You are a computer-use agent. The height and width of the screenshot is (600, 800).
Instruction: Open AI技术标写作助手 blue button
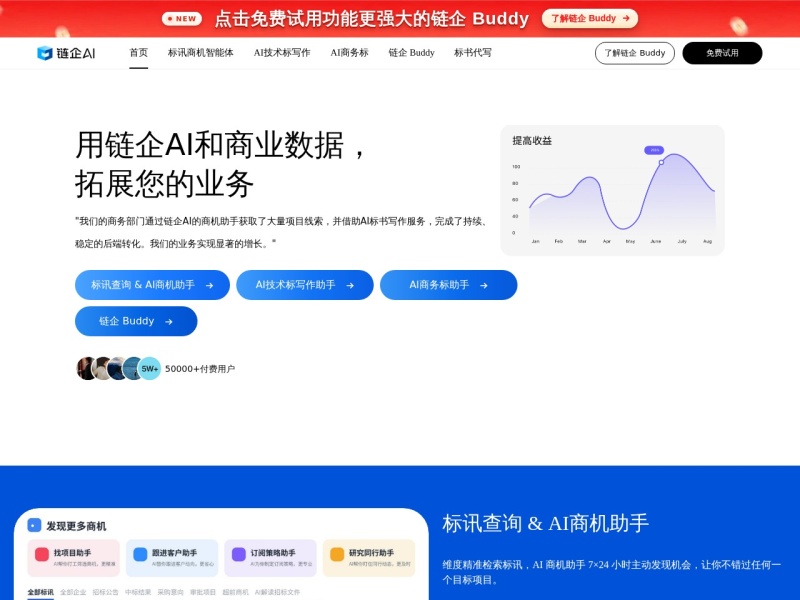tap(305, 285)
